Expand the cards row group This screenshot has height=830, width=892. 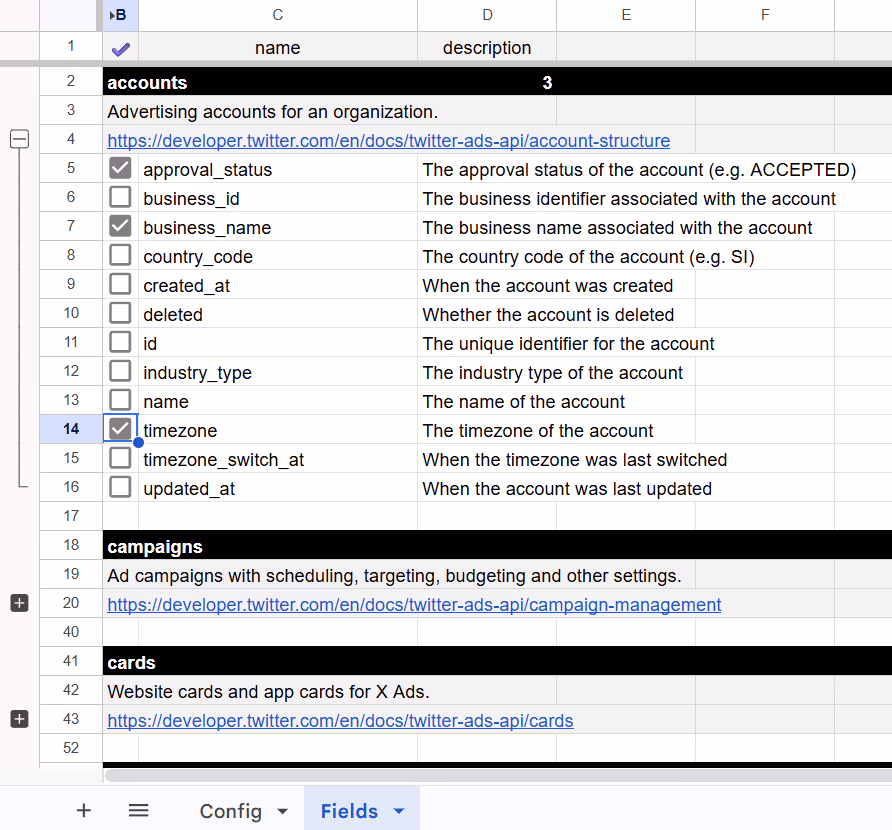coord(19,718)
